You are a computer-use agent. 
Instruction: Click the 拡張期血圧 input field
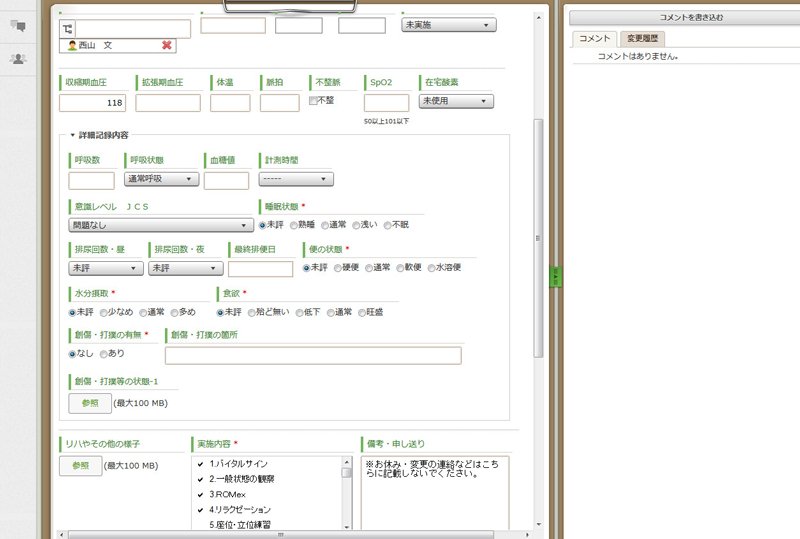click(x=168, y=103)
